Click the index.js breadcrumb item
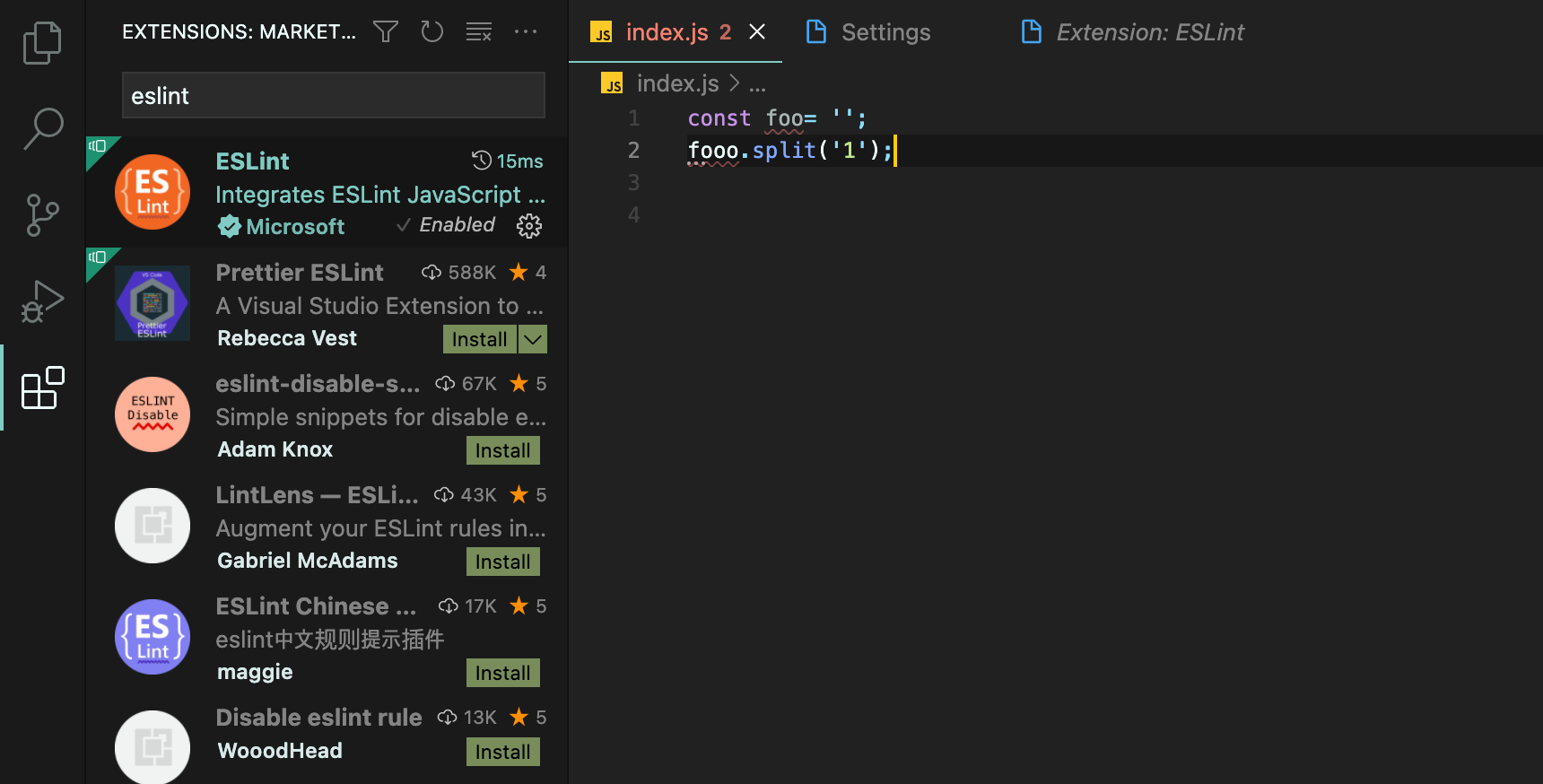The image size is (1543, 784). (x=678, y=83)
